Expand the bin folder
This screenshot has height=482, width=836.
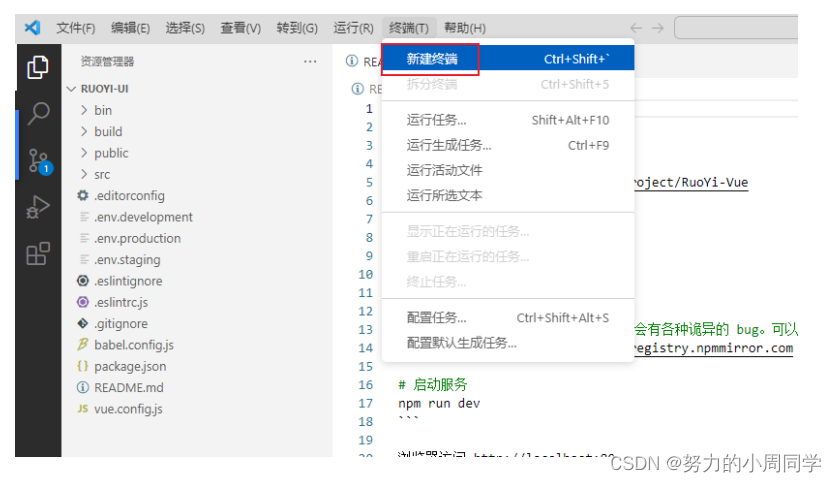tap(84, 110)
